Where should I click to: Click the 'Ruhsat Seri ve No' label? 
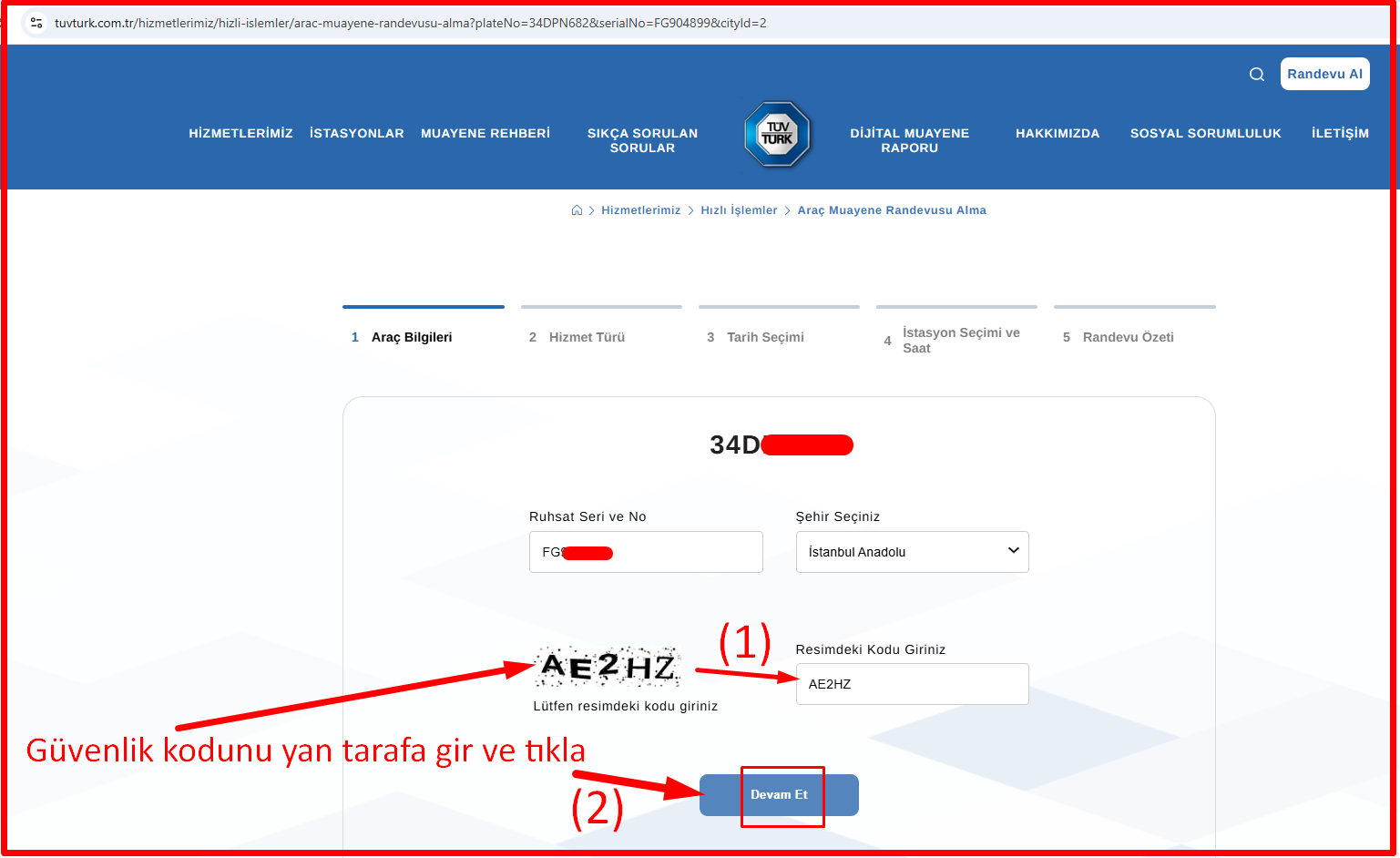point(588,516)
